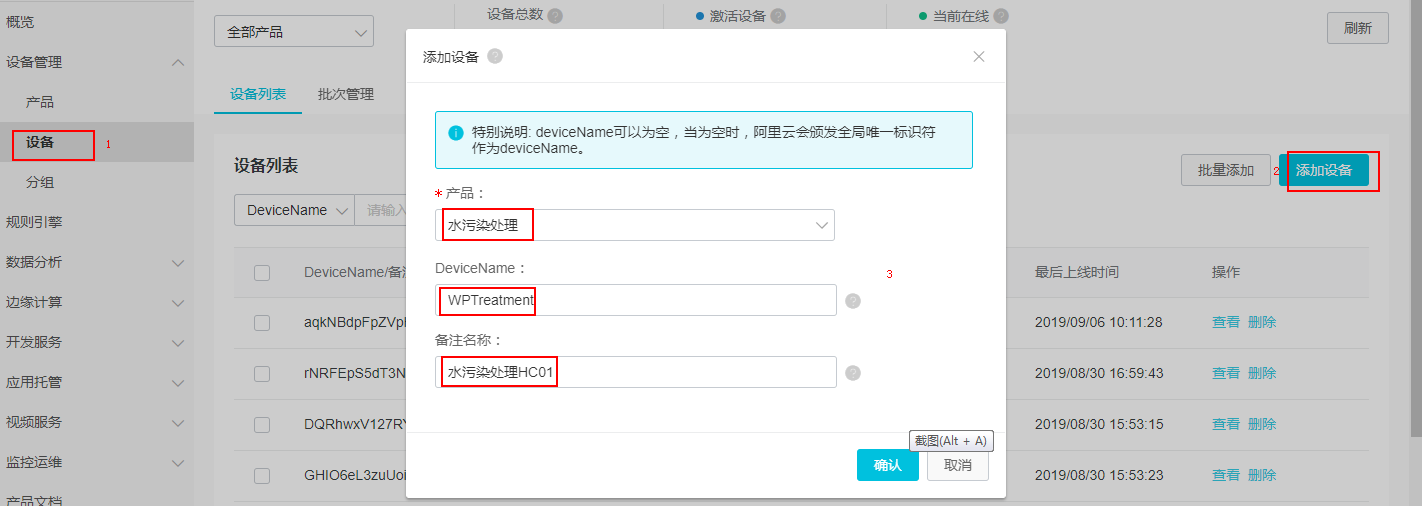Toggle the select-all checkbox in table header
The image size is (1422, 506).
(x=262, y=273)
